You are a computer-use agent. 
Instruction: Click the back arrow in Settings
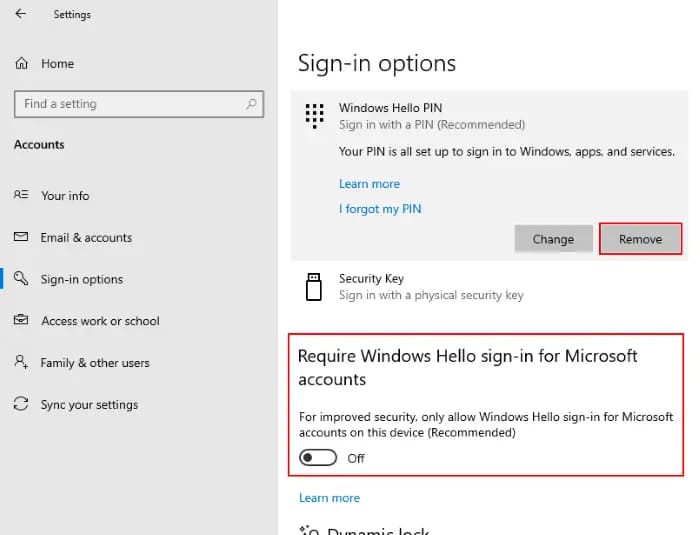(21, 15)
